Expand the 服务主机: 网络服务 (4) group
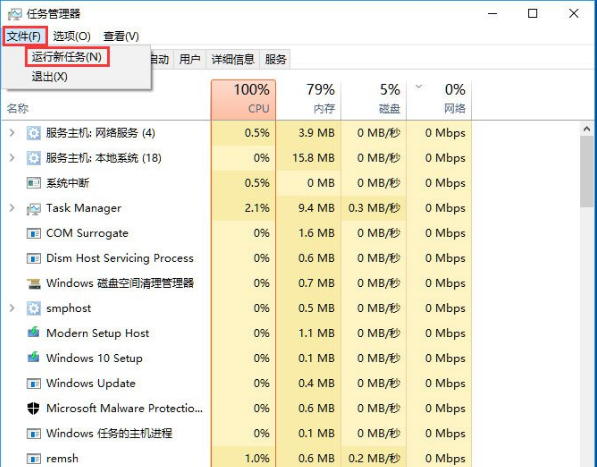Viewport: 597px width, 467px height. 12,133
